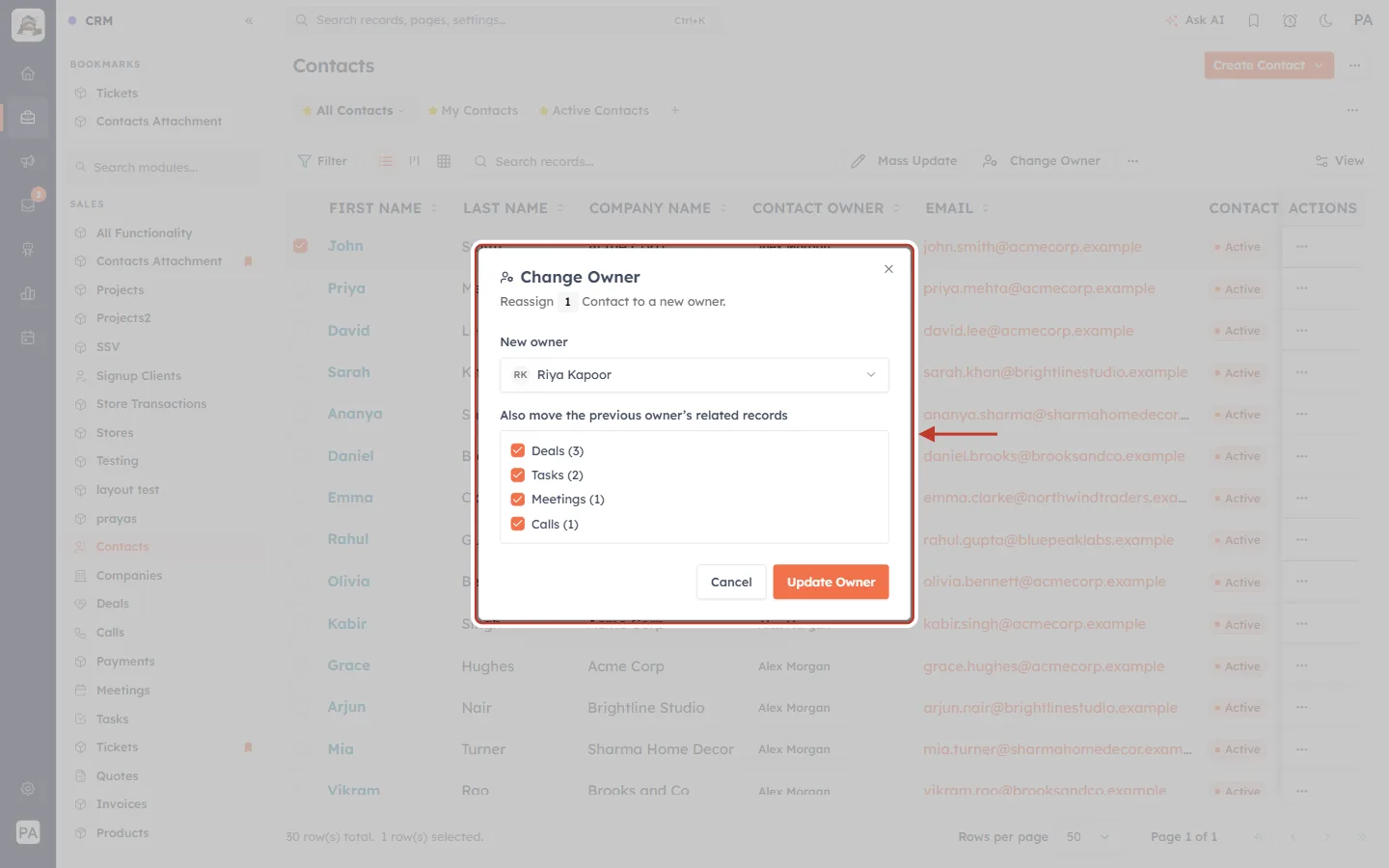Image resolution: width=1389 pixels, height=868 pixels.
Task: Click the Update Owner button
Action: pyautogui.click(x=831, y=582)
